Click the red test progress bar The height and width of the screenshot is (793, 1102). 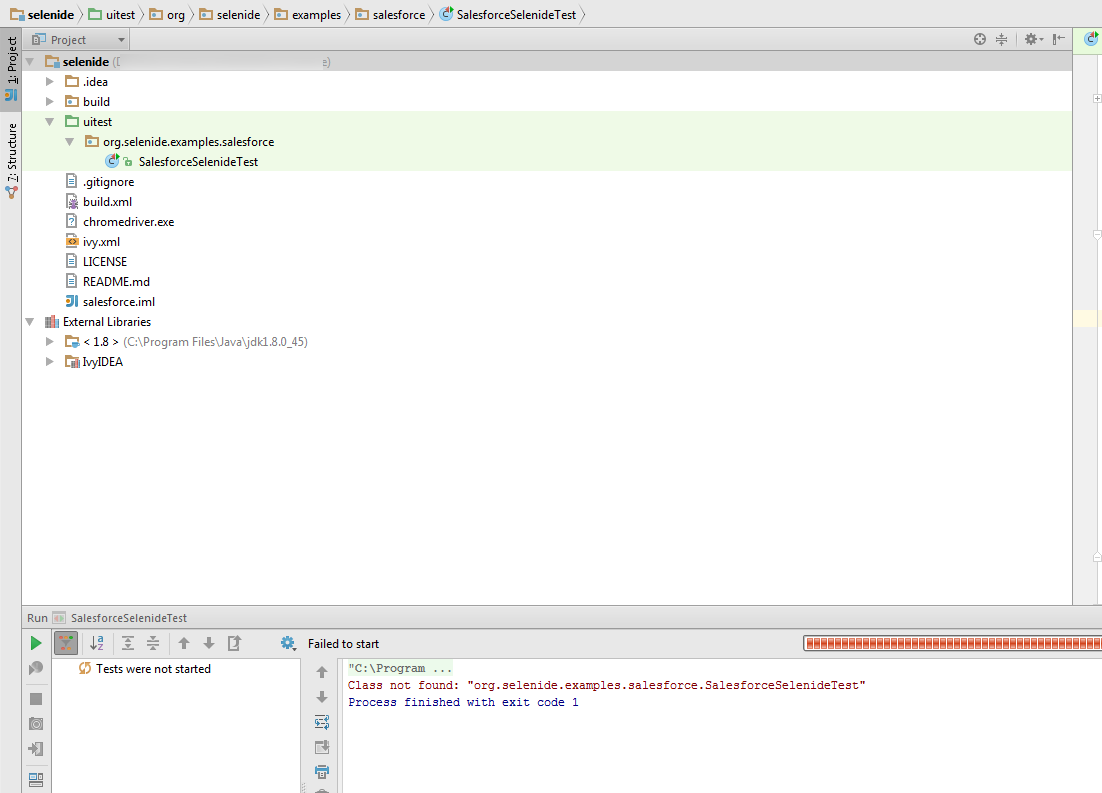click(950, 643)
